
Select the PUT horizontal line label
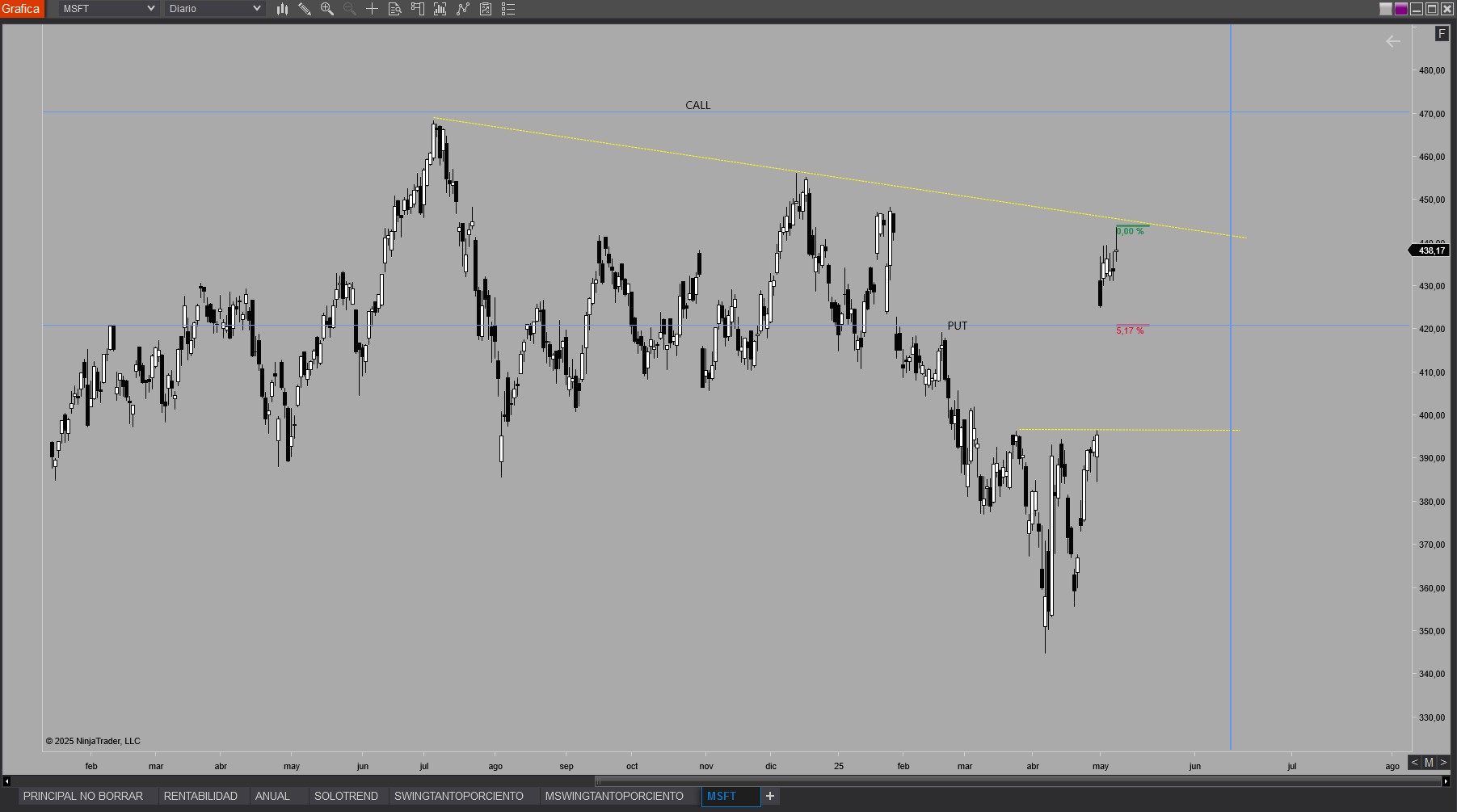point(958,326)
